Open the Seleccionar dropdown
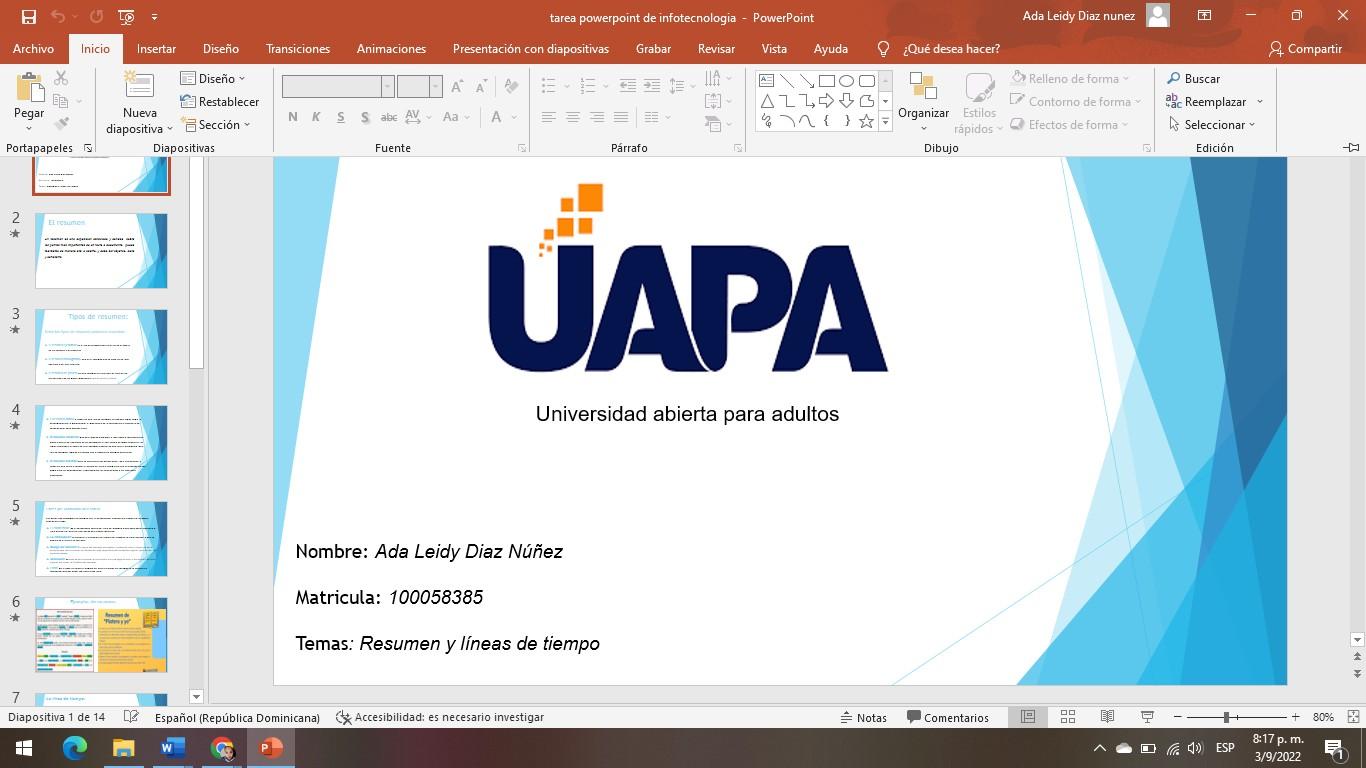 click(1211, 124)
